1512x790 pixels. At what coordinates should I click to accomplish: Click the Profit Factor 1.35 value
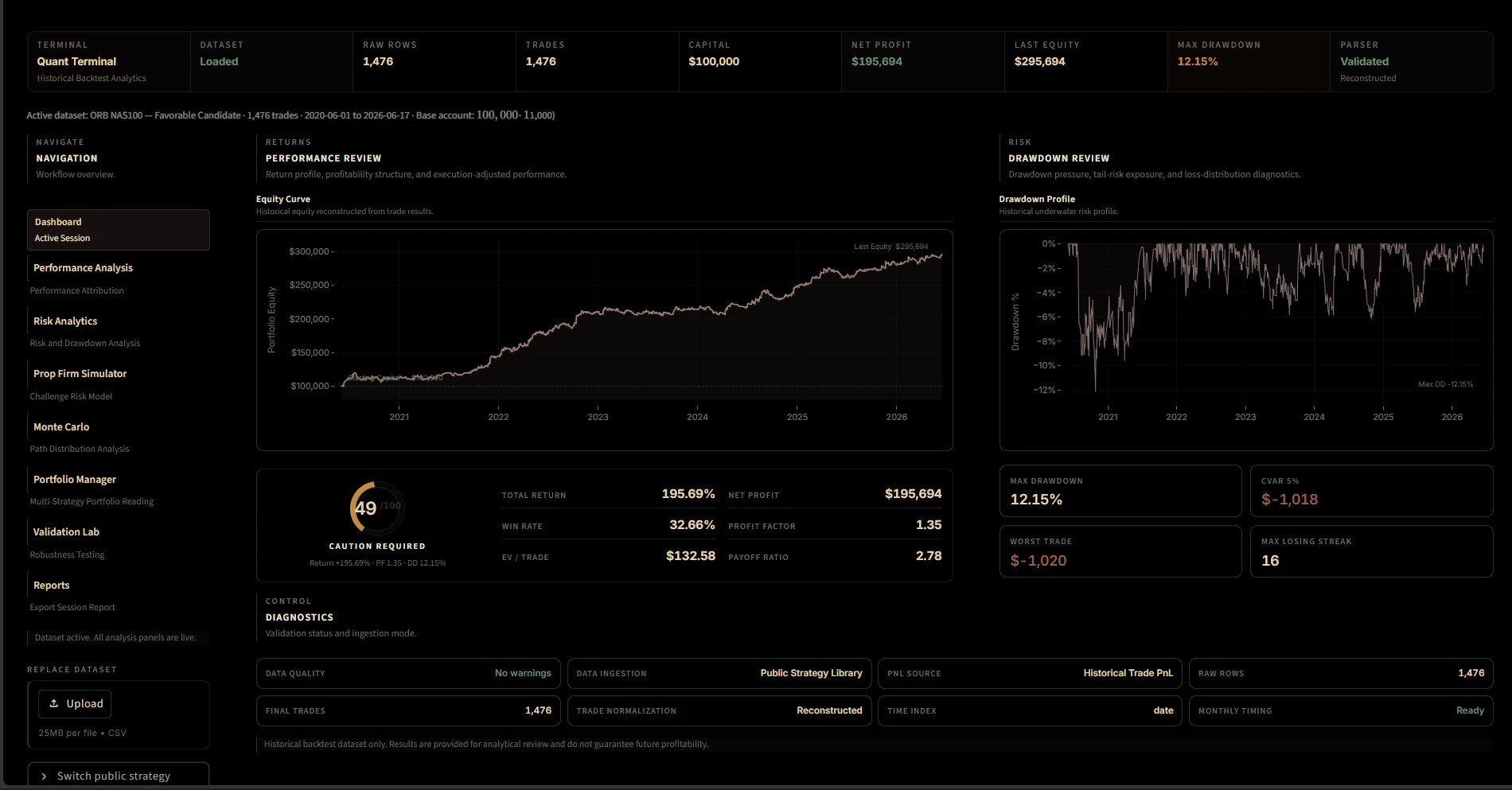point(928,525)
